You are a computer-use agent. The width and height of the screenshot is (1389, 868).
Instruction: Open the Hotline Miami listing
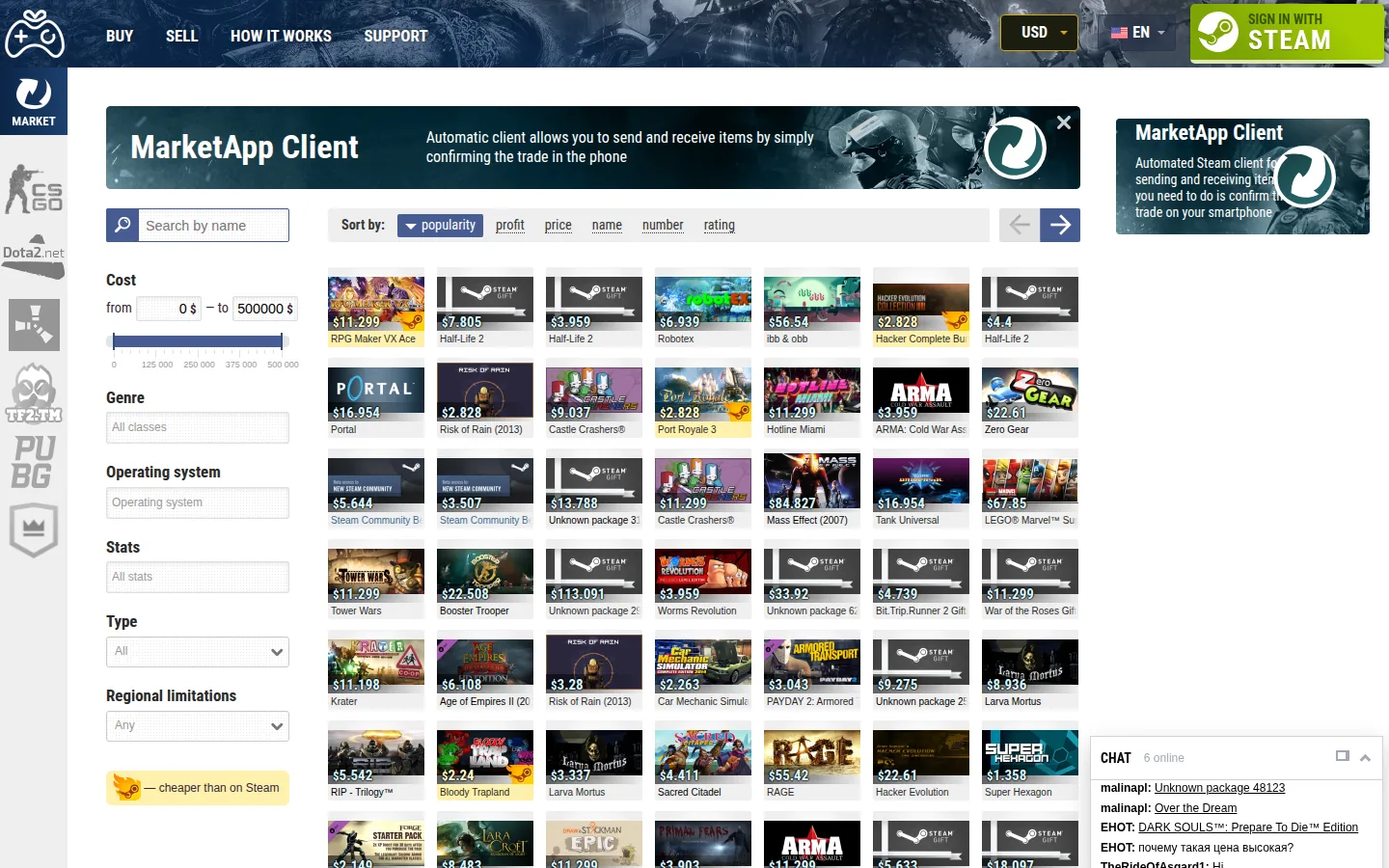pyautogui.click(x=812, y=398)
